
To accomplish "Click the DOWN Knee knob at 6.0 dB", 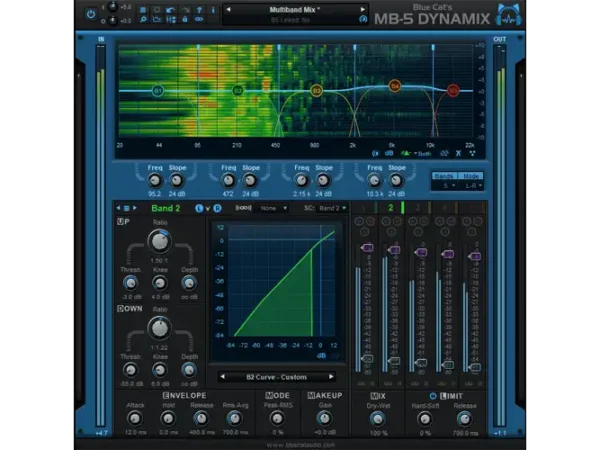I will (x=160, y=370).
